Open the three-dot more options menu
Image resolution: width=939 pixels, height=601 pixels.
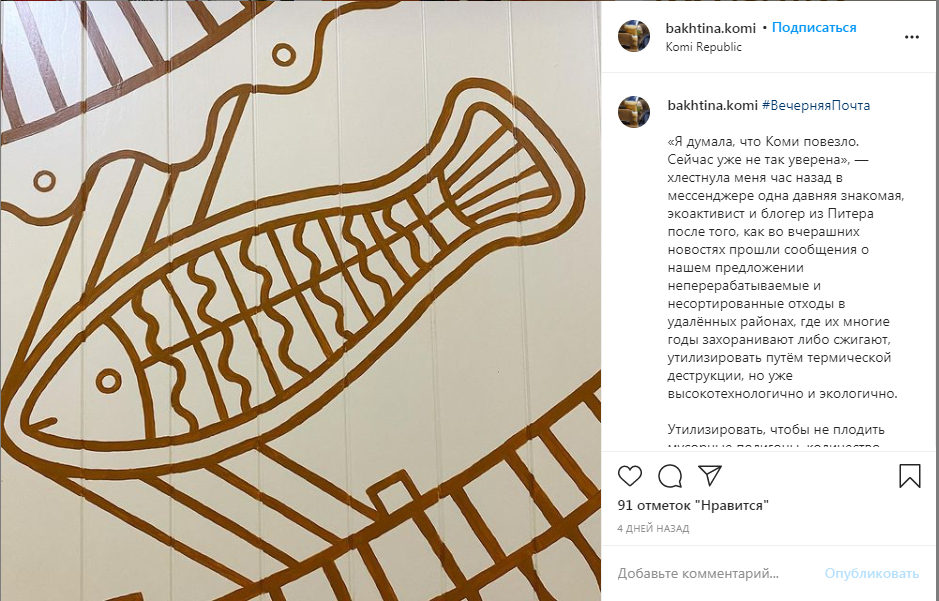tap(911, 37)
